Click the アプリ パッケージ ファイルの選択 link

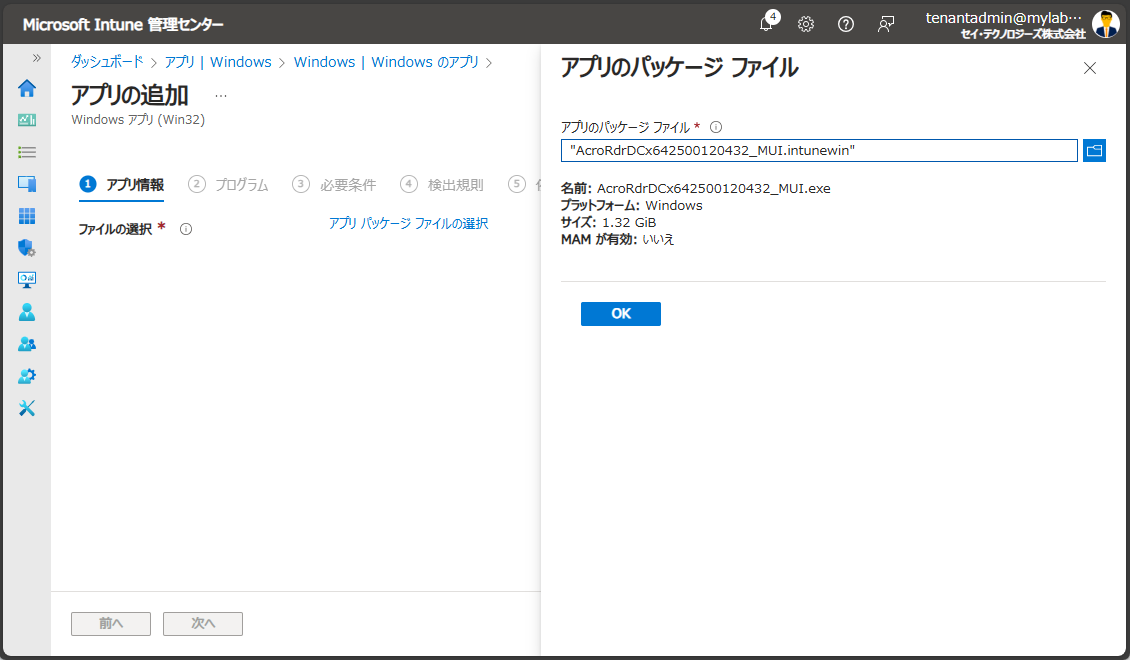pyautogui.click(x=406, y=223)
